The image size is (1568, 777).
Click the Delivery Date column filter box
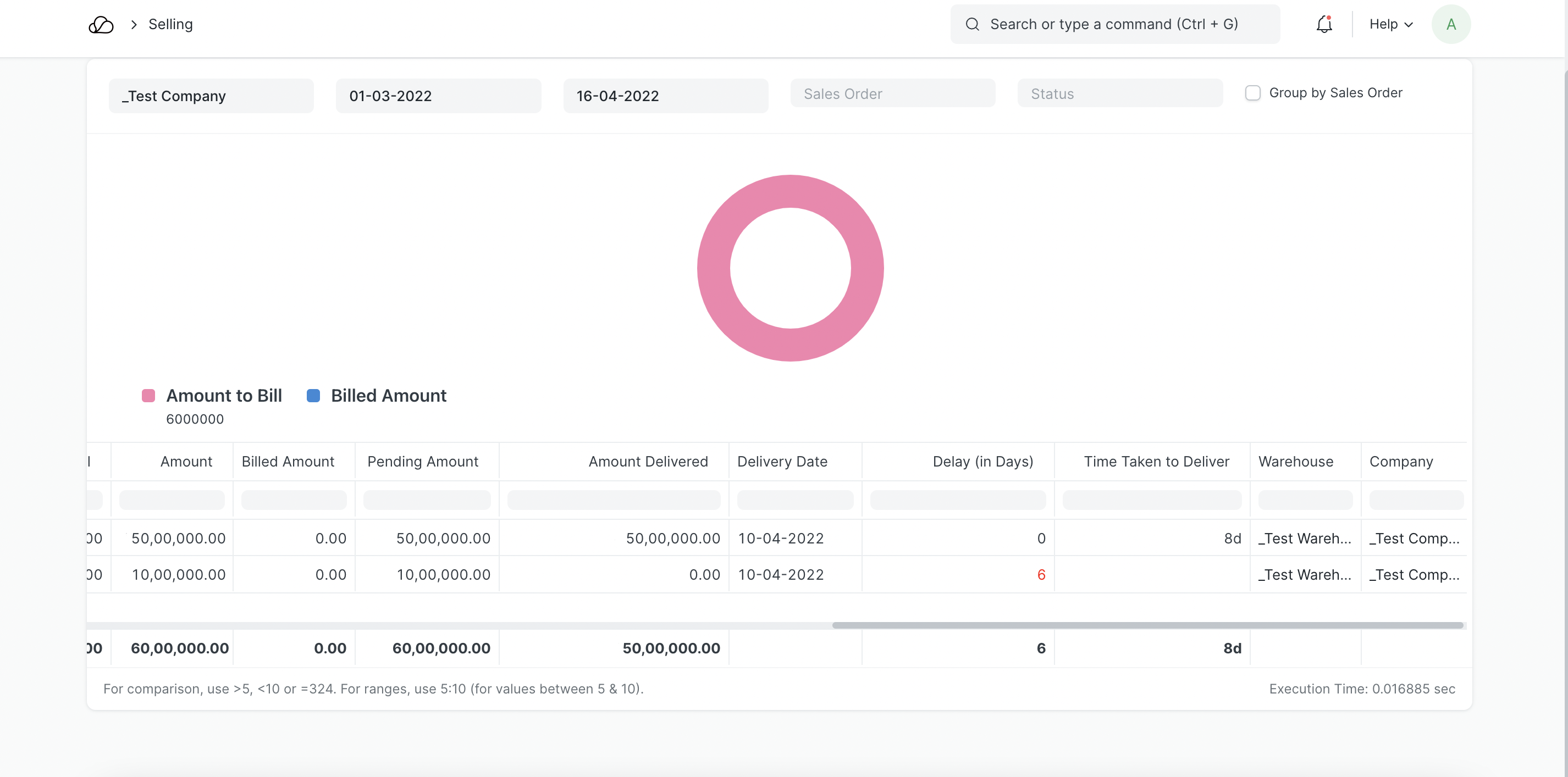click(x=794, y=500)
